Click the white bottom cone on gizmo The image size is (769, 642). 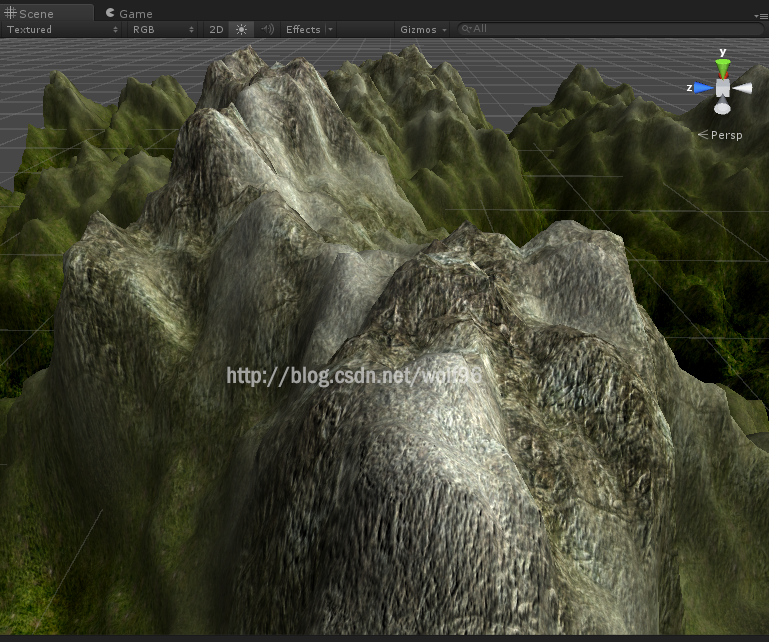click(722, 107)
